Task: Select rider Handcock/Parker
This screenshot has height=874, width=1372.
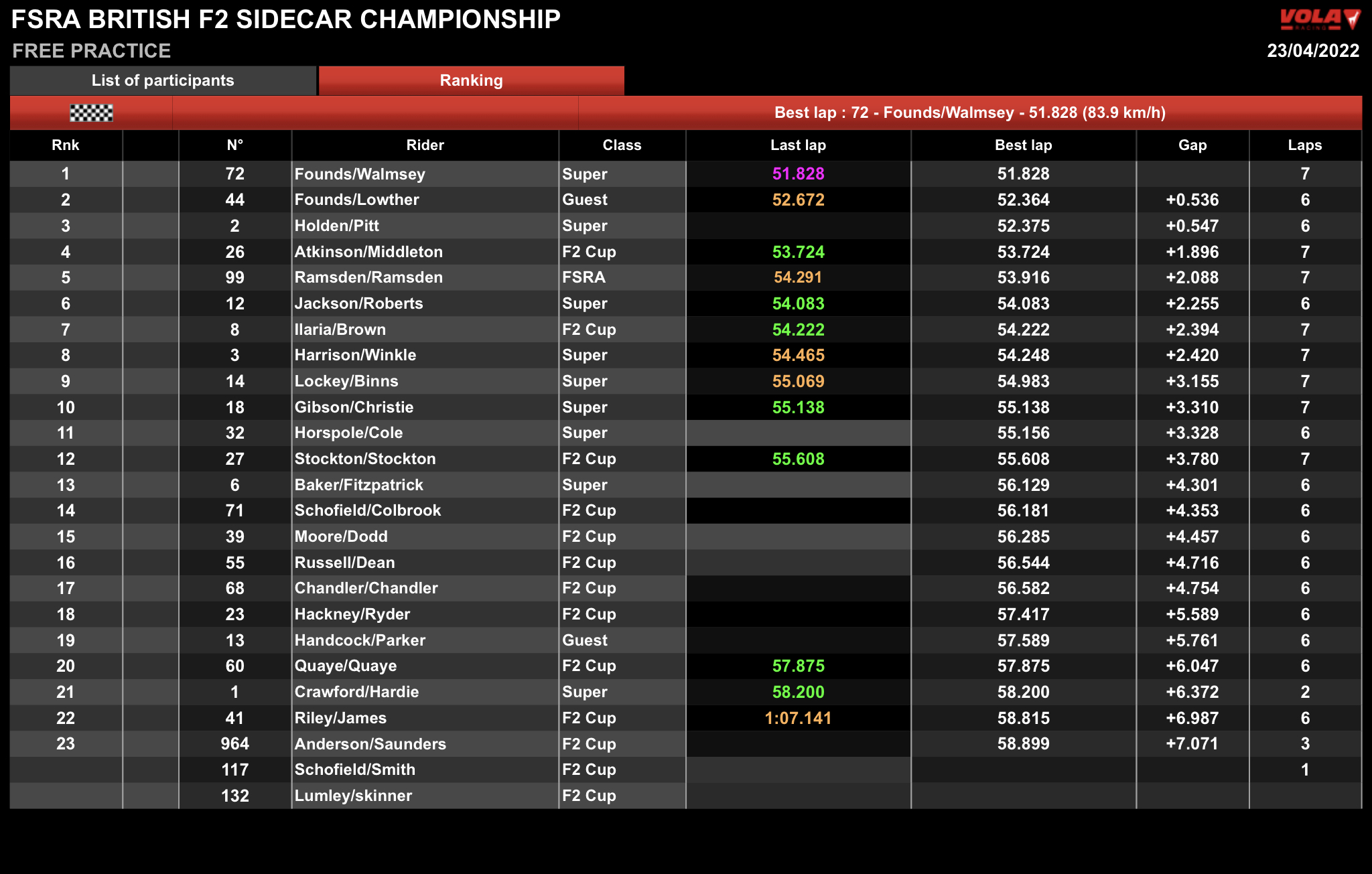Action: tap(360, 640)
